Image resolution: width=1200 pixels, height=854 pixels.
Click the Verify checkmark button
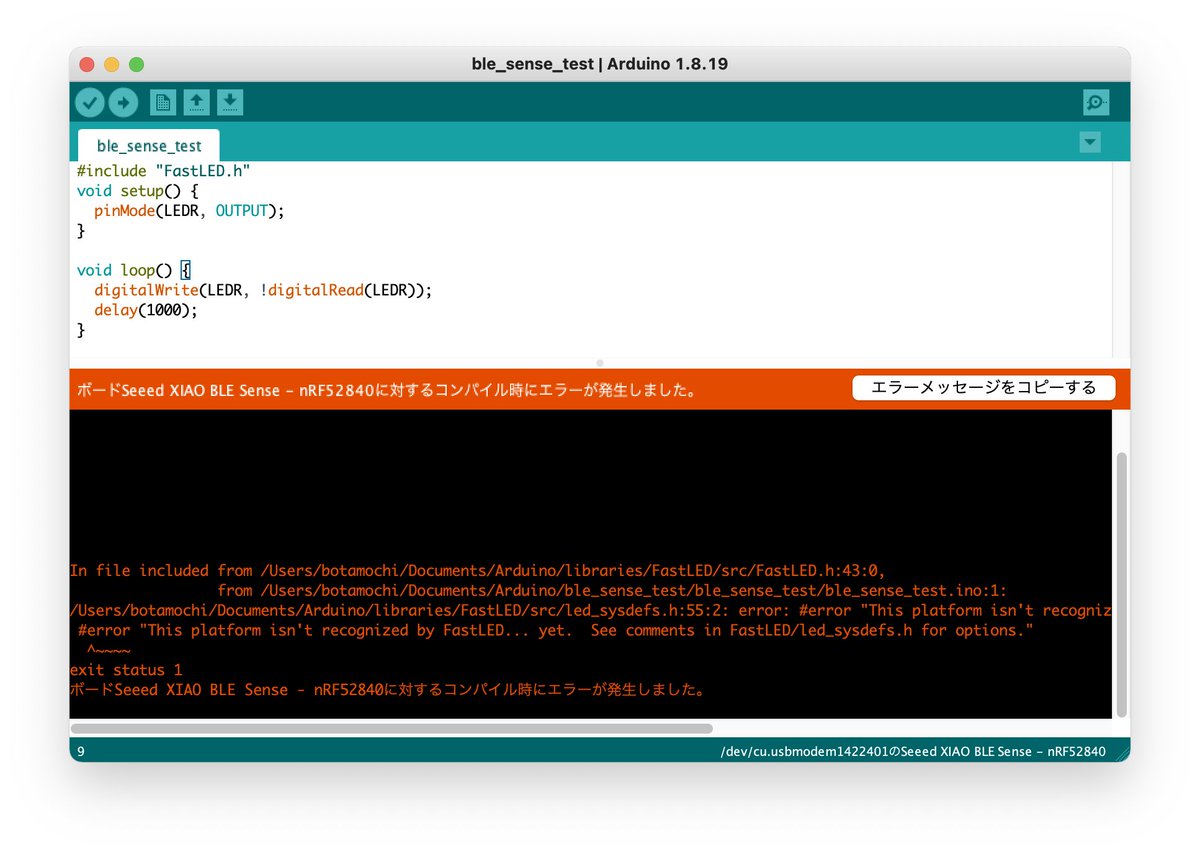click(90, 102)
